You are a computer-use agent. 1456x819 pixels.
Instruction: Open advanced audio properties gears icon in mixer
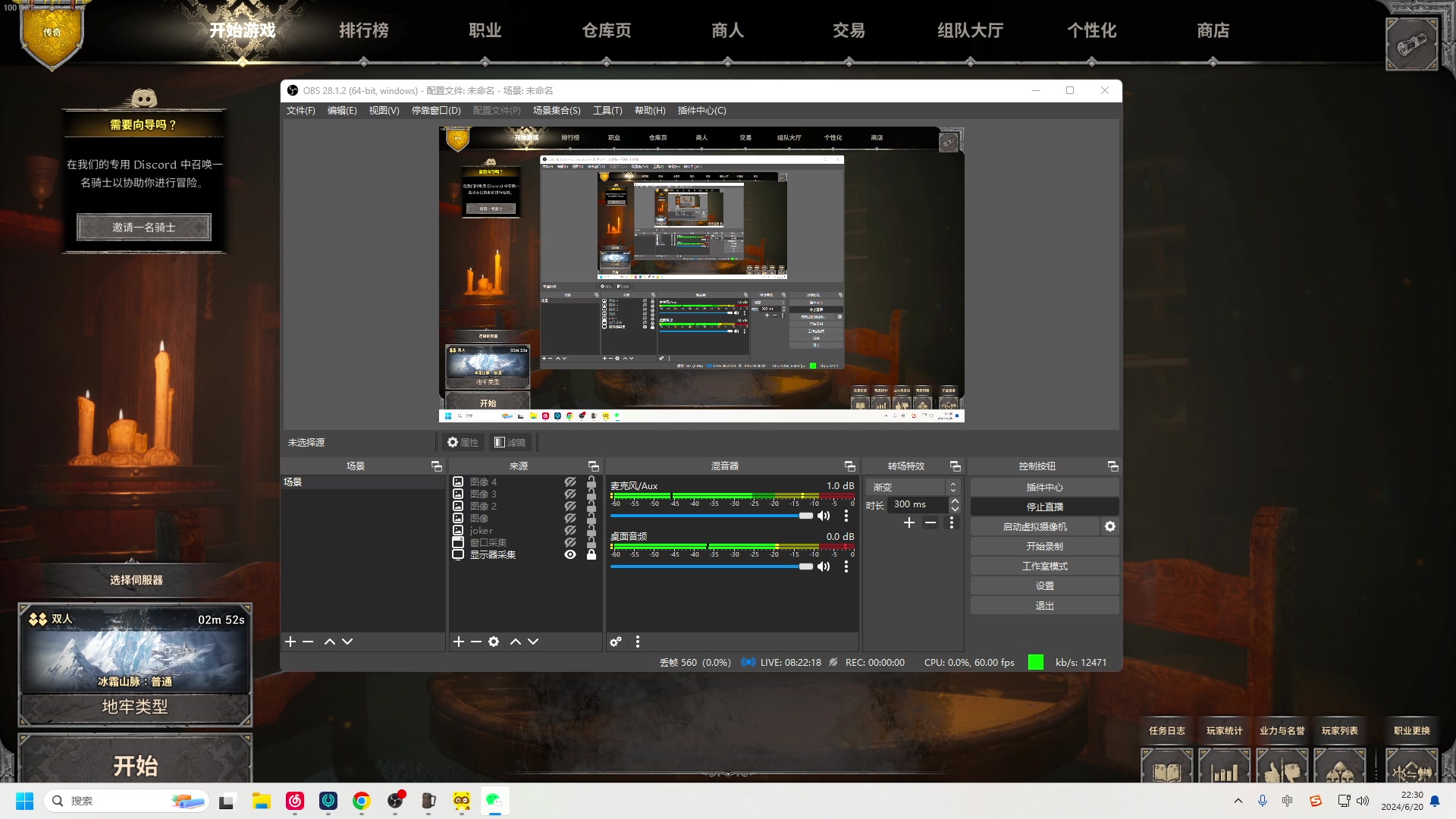tap(616, 642)
